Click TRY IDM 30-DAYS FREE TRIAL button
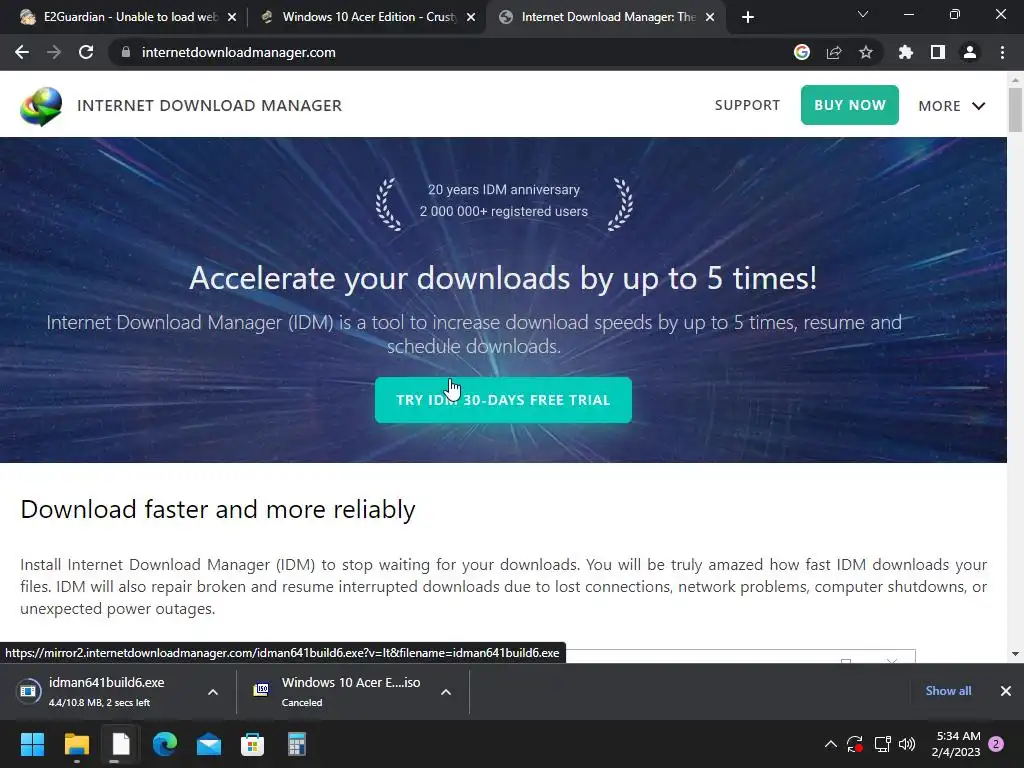Image resolution: width=1024 pixels, height=768 pixels. (x=504, y=400)
